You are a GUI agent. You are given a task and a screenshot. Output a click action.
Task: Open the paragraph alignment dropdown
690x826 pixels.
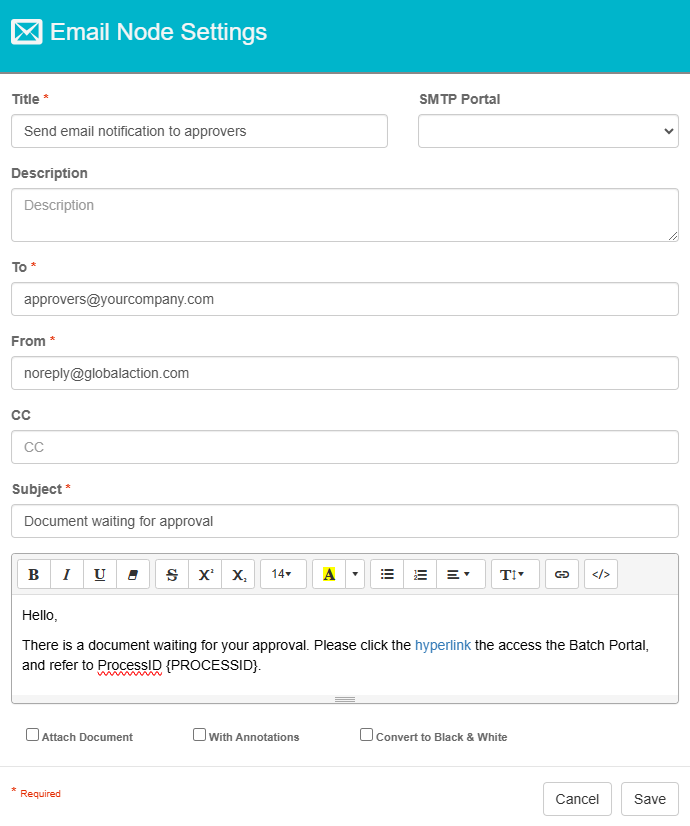click(x=460, y=574)
